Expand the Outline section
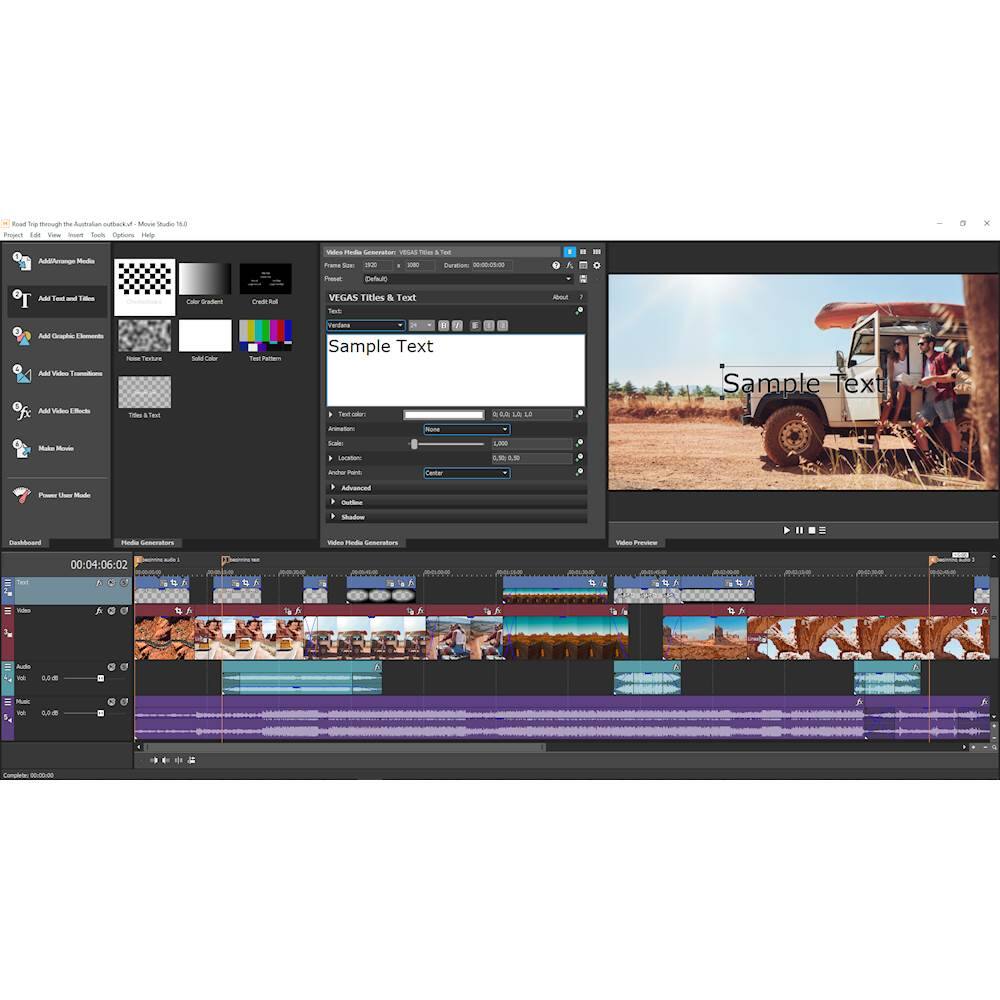 pyautogui.click(x=351, y=502)
